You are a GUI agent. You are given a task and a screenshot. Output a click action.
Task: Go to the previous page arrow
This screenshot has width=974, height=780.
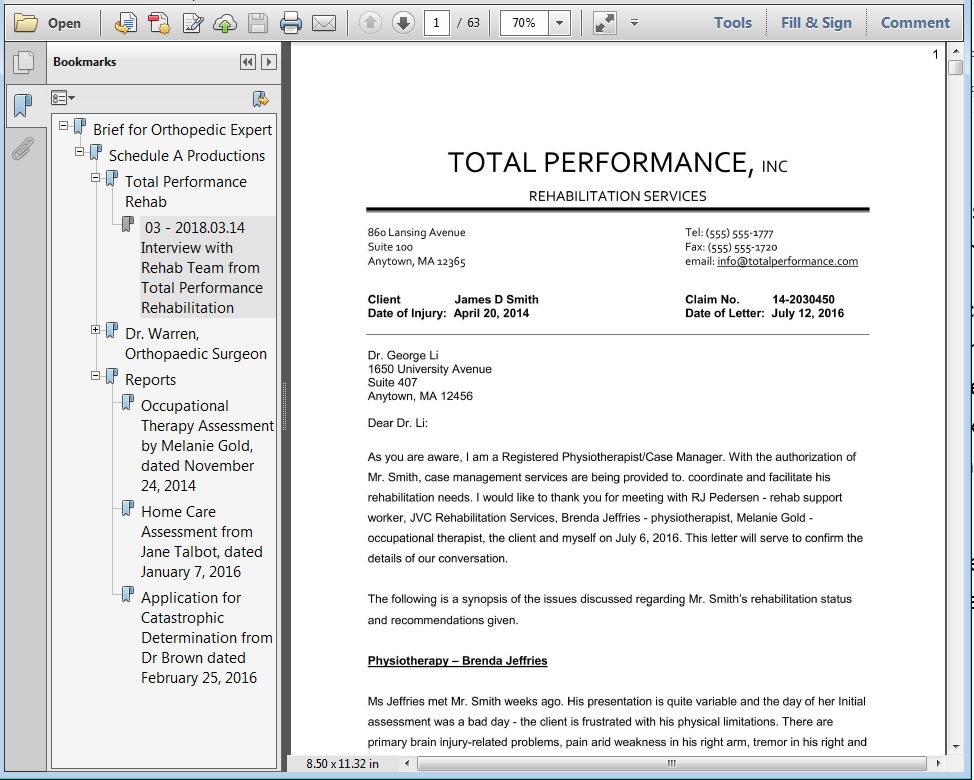point(370,23)
